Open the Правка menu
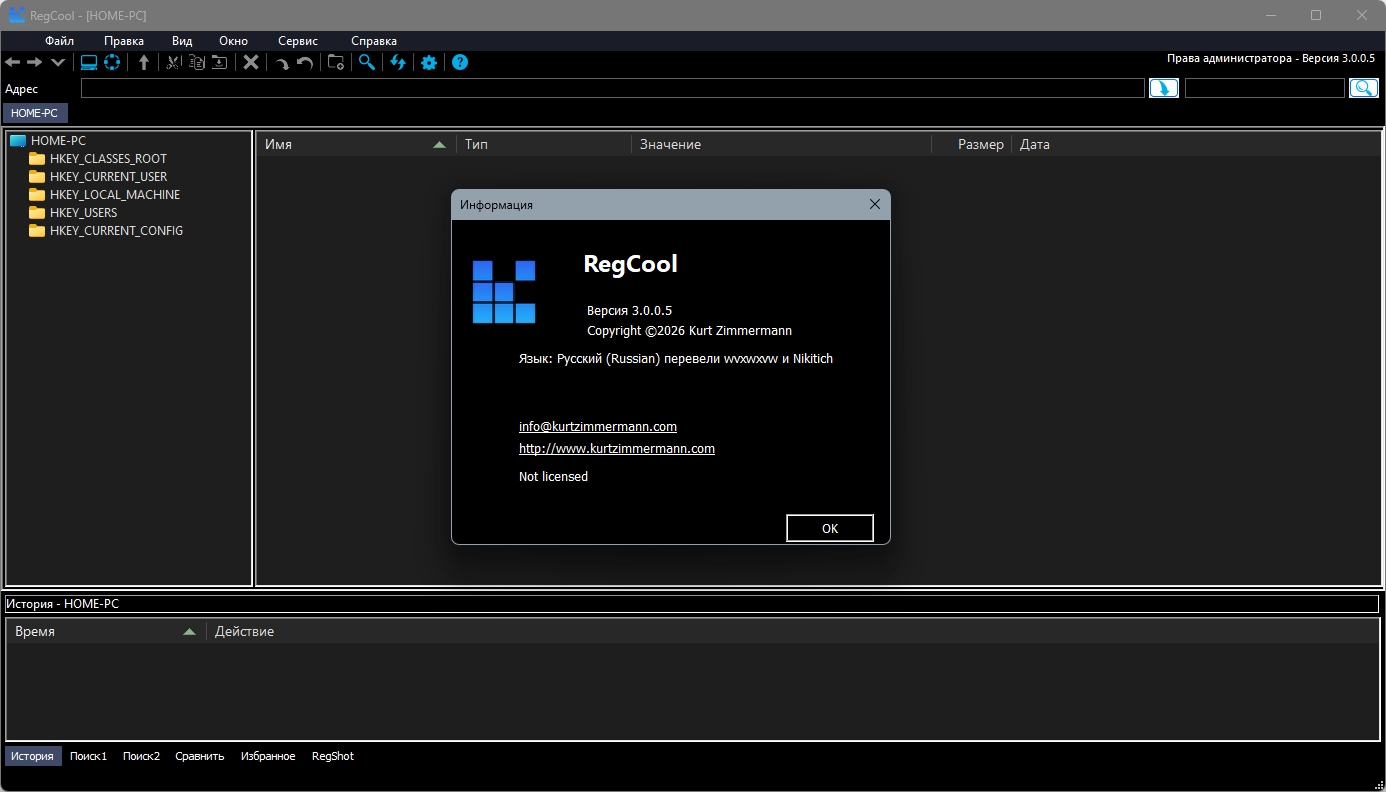Viewport: 1386px width, 792px height. coord(124,41)
